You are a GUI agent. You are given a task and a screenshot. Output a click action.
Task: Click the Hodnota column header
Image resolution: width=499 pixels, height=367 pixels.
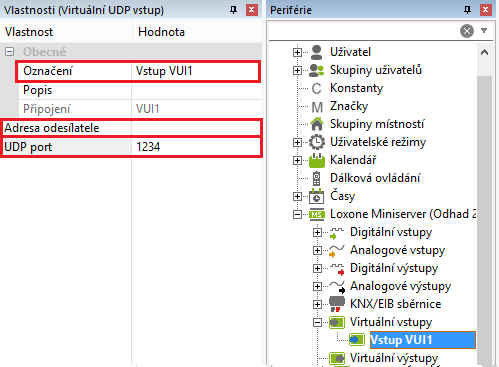point(197,32)
